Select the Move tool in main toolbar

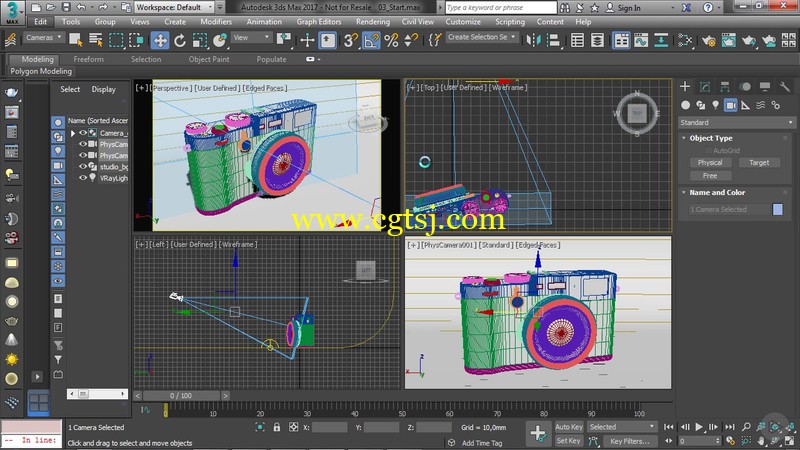(160, 40)
